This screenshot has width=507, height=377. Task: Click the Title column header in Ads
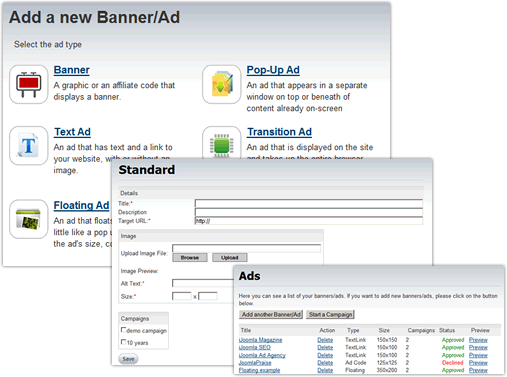coord(246,330)
